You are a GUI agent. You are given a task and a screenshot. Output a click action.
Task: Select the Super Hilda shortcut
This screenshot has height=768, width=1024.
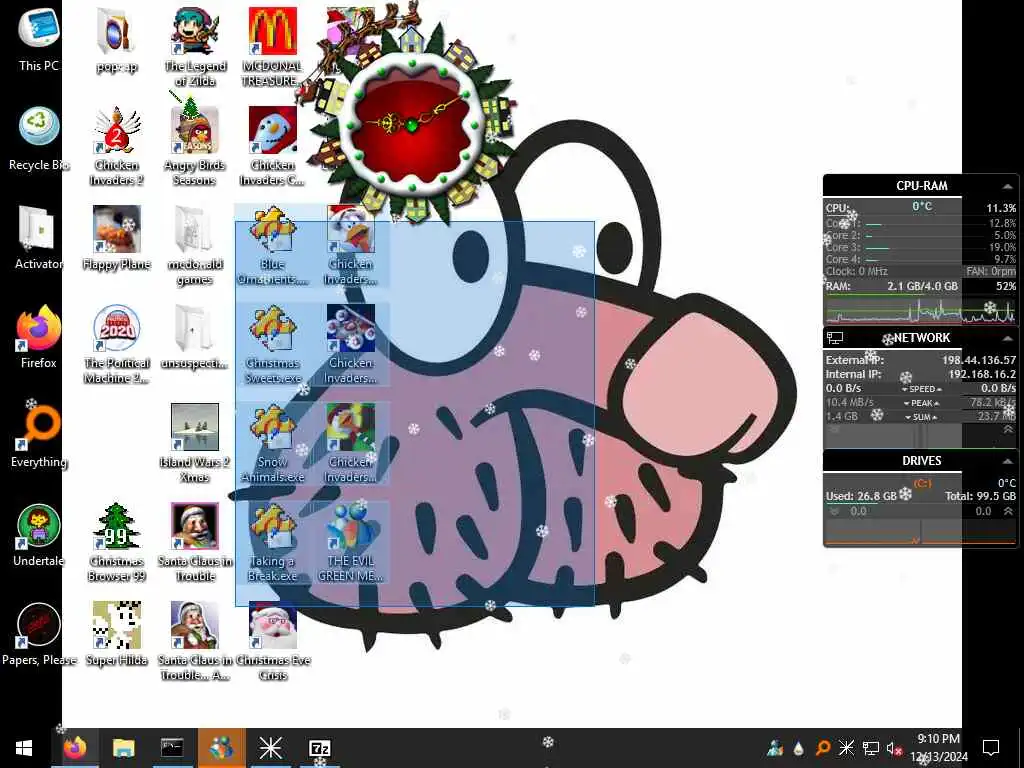116,634
